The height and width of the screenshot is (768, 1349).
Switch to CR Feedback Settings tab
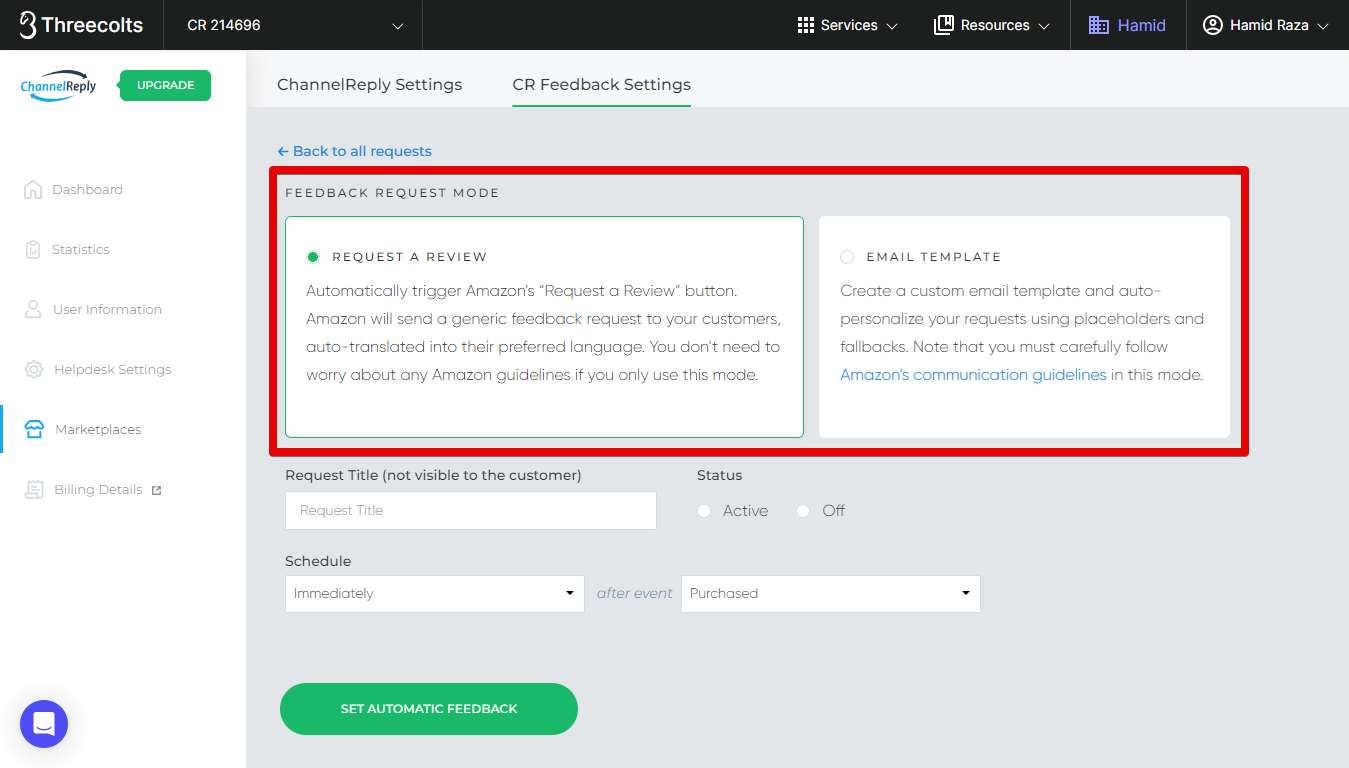pyautogui.click(x=602, y=85)
